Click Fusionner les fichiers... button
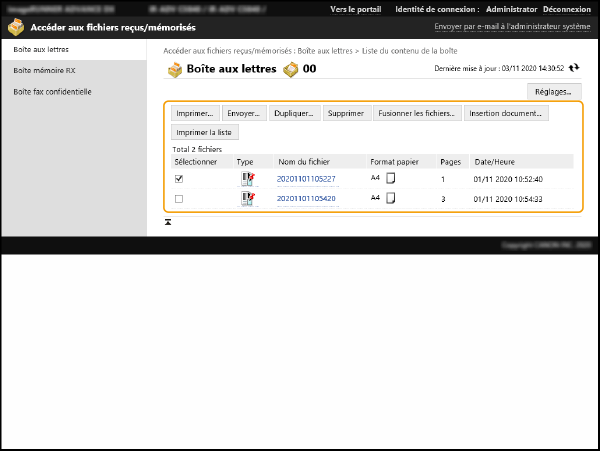 [416, 113]
